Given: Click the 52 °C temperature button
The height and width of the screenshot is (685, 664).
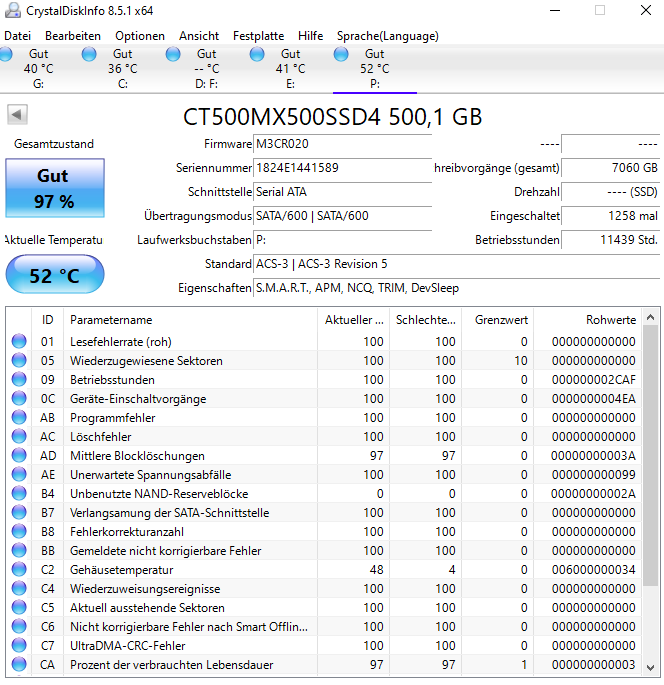Looking at the screenshot, I should (x=55, y=275).
